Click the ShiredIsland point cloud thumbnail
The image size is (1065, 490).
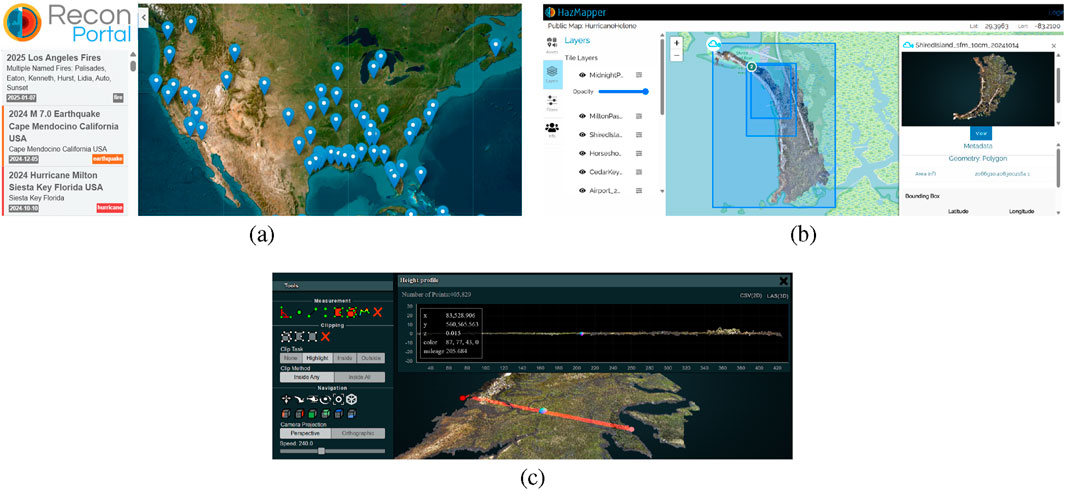point(976,90)
